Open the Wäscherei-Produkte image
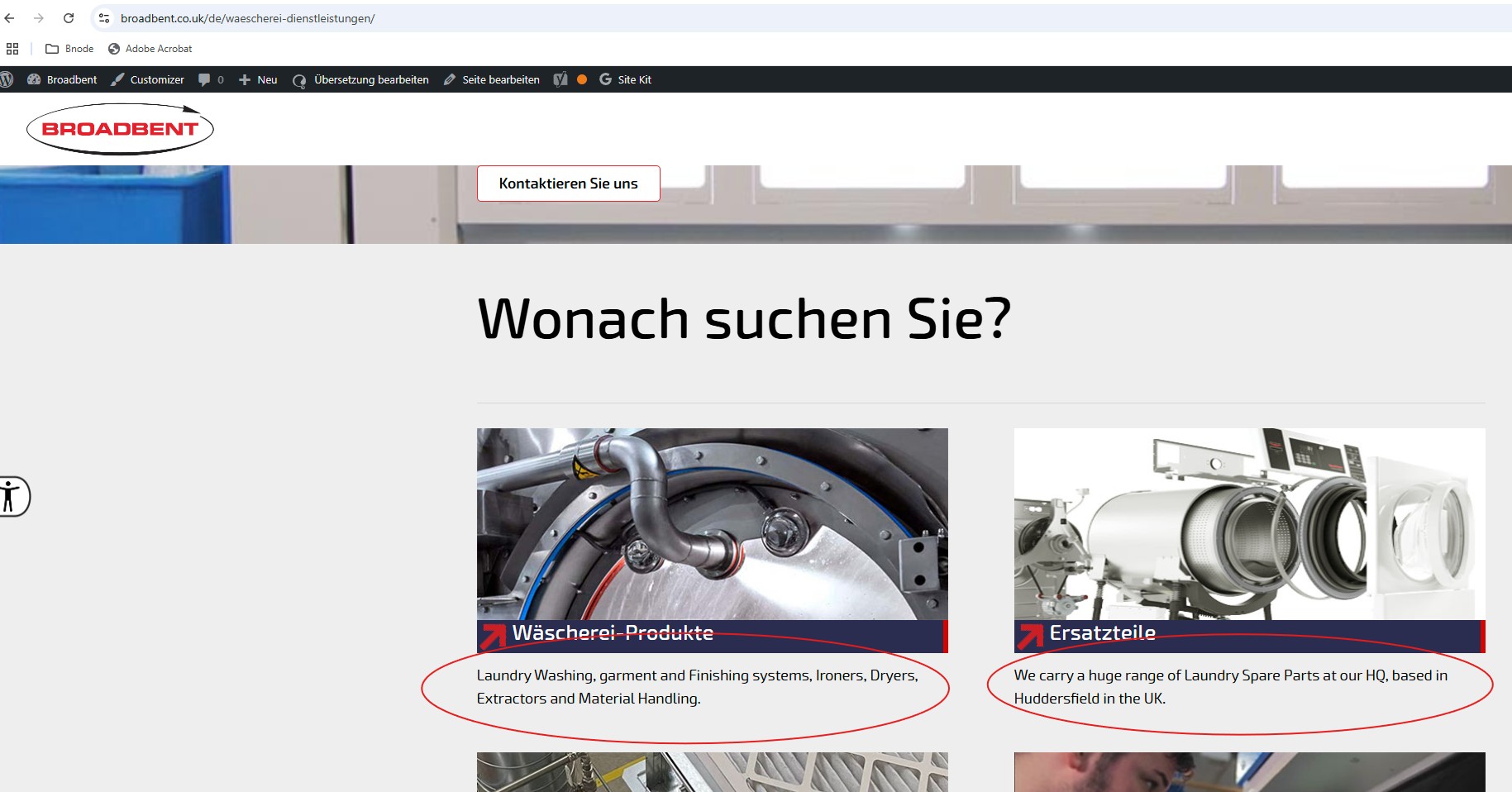The height and width of the screenshot is (792, 1512). (x=713, y=524)
